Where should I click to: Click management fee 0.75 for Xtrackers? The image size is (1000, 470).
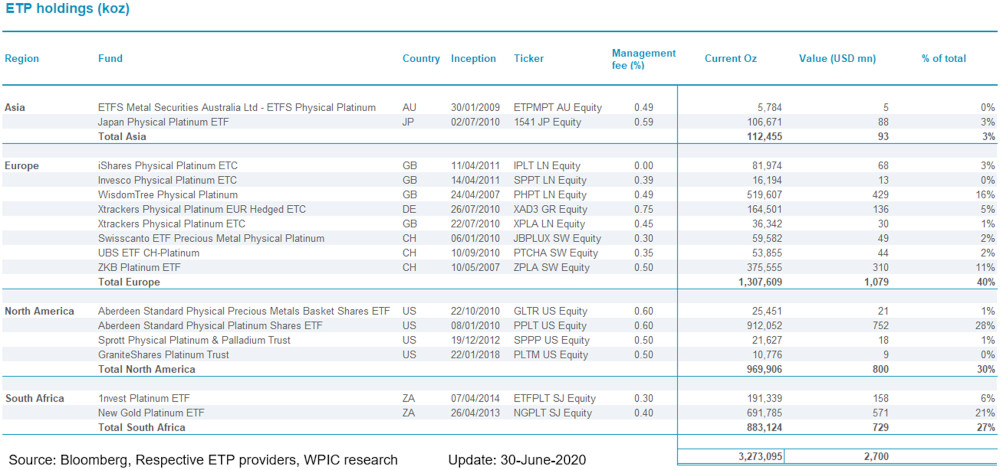pyautogui.click(x=643, y=209)
